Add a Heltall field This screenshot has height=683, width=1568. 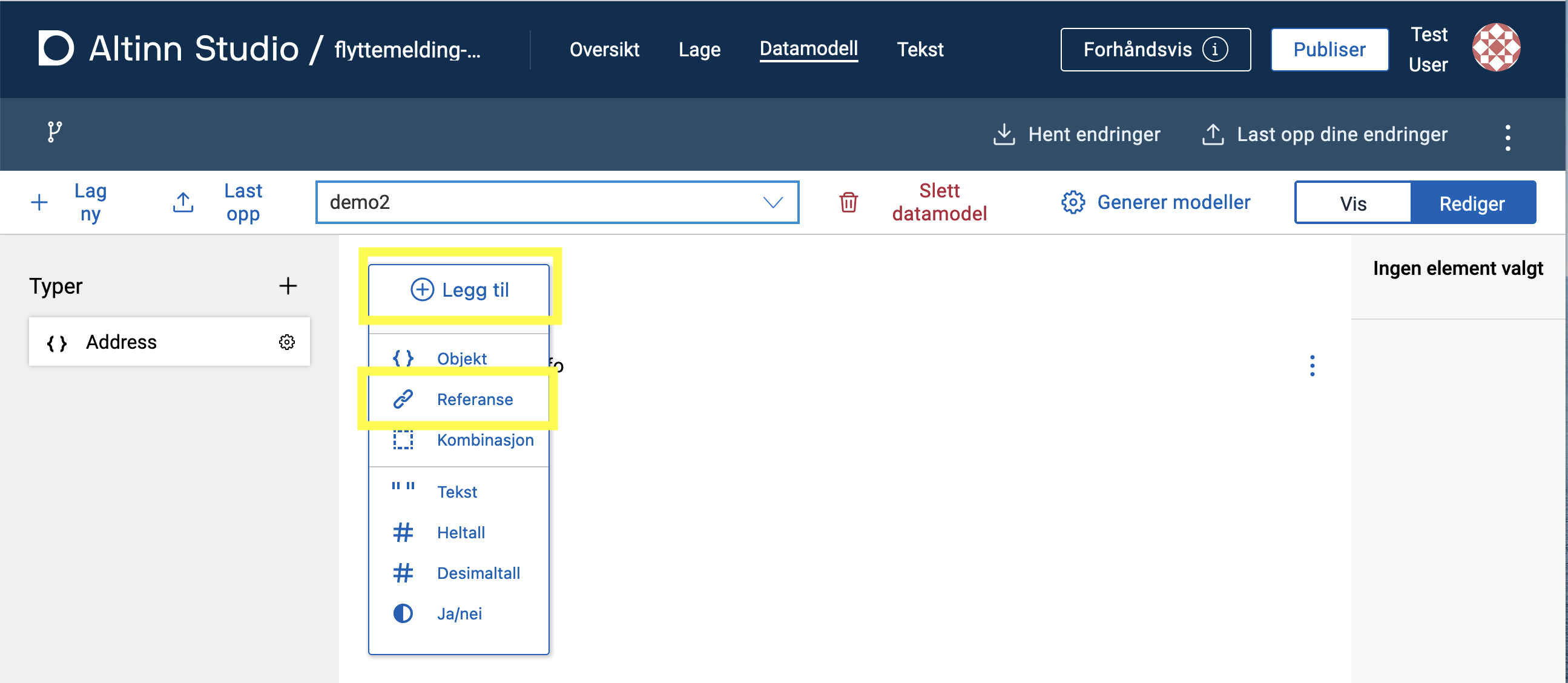(x=460, y=533)
